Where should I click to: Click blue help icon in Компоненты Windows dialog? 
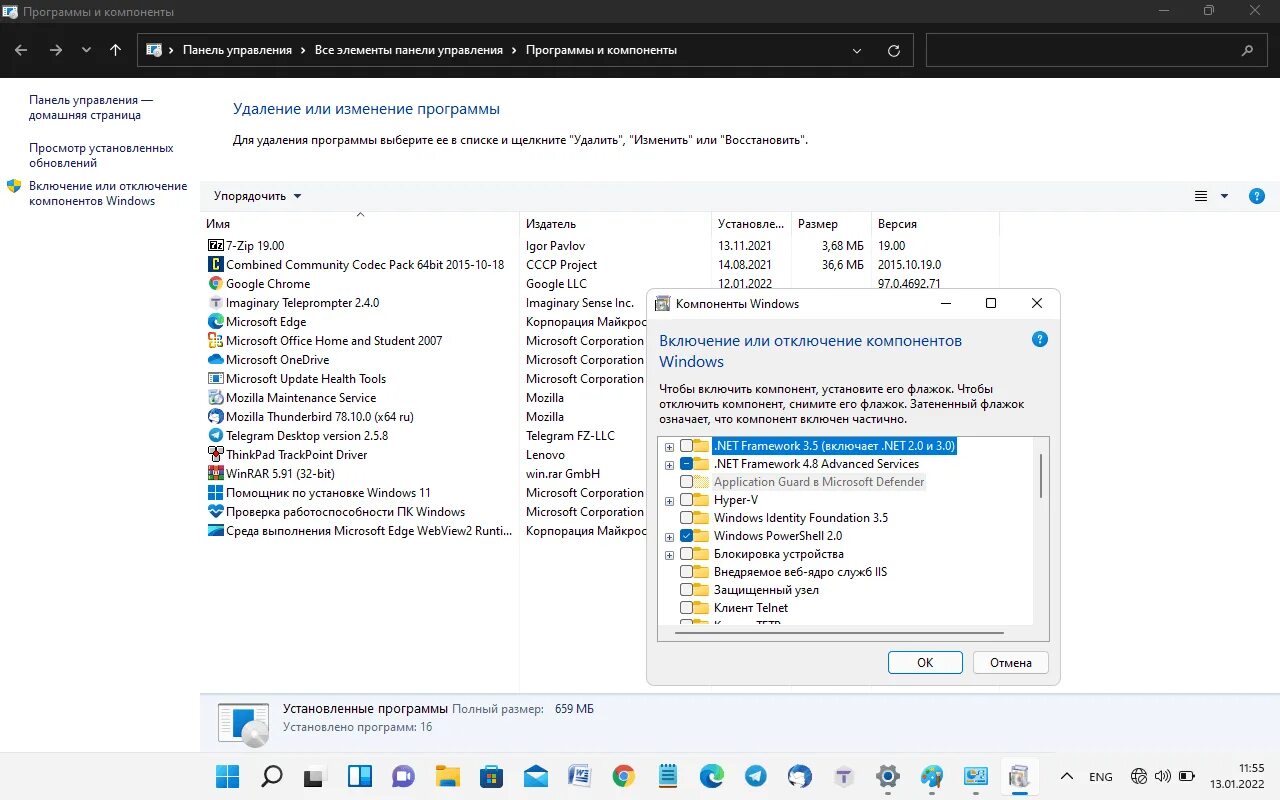[1039, 340]
